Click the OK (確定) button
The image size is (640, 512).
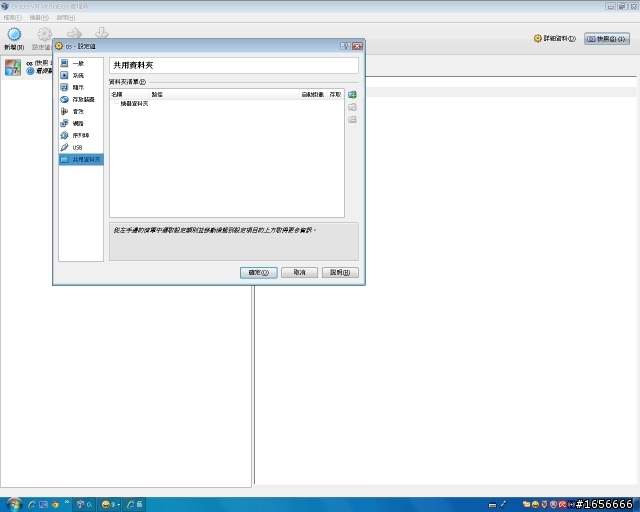[x=258, y=272]
